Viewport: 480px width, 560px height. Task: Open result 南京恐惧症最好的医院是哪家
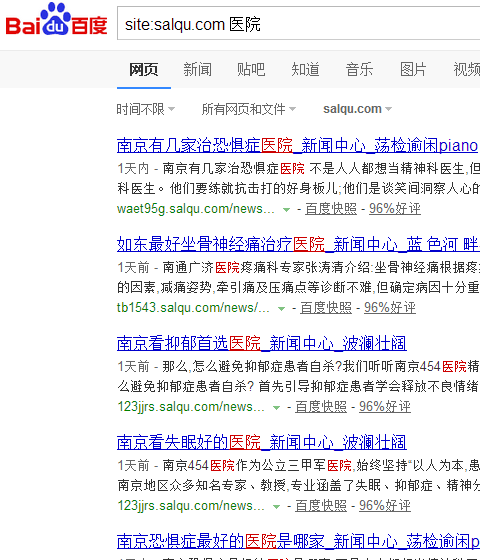click(x=298, y=541)
